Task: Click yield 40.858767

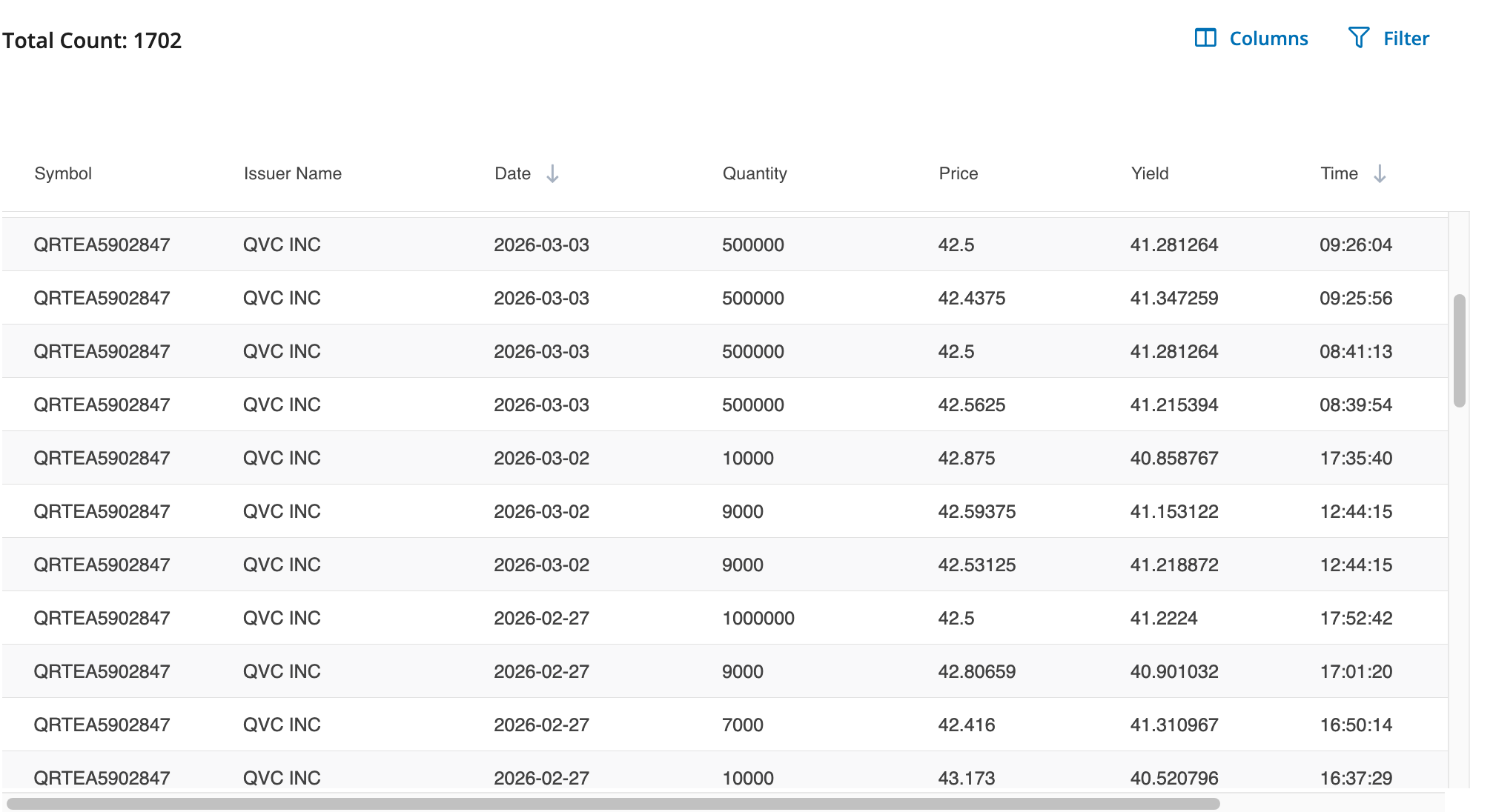Action: (x=1174, y=458)
